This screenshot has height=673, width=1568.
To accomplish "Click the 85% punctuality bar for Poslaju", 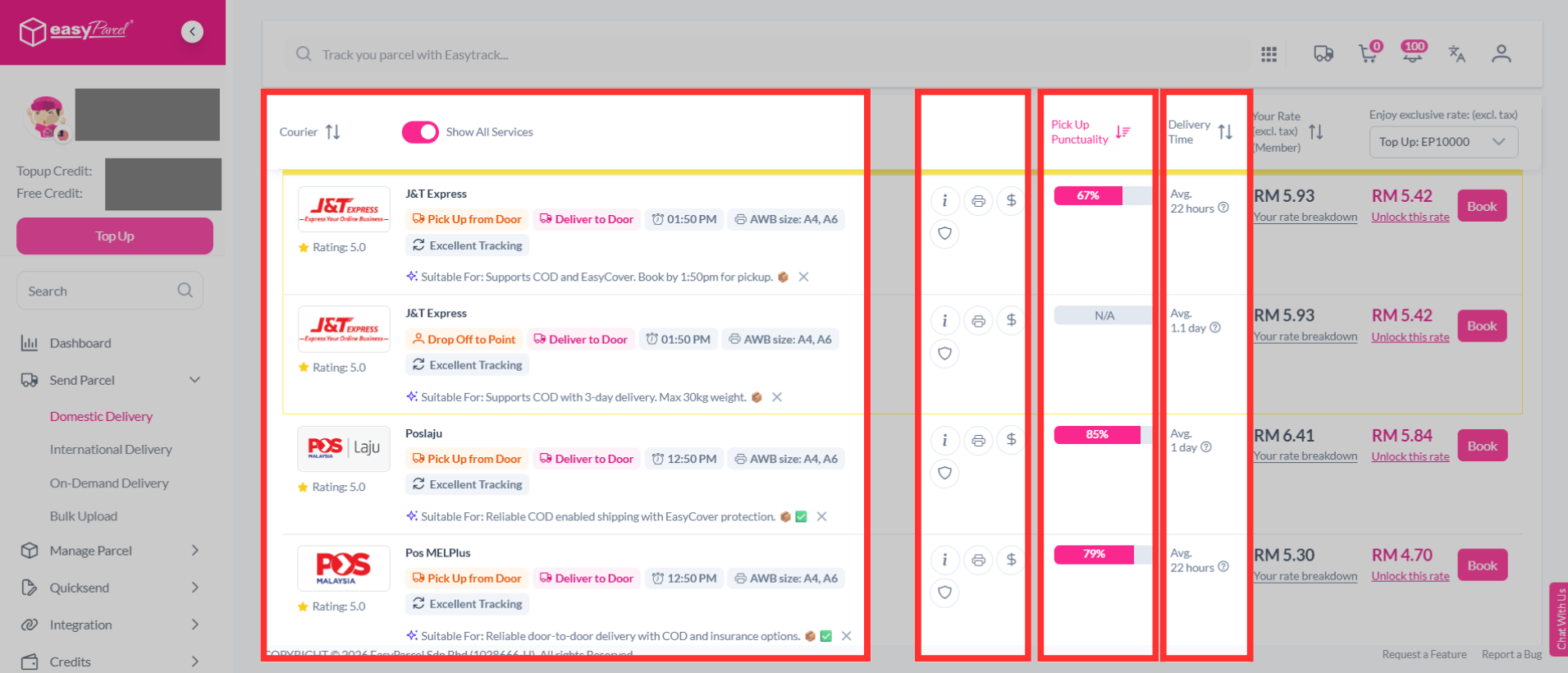I will pos(1103,435).
